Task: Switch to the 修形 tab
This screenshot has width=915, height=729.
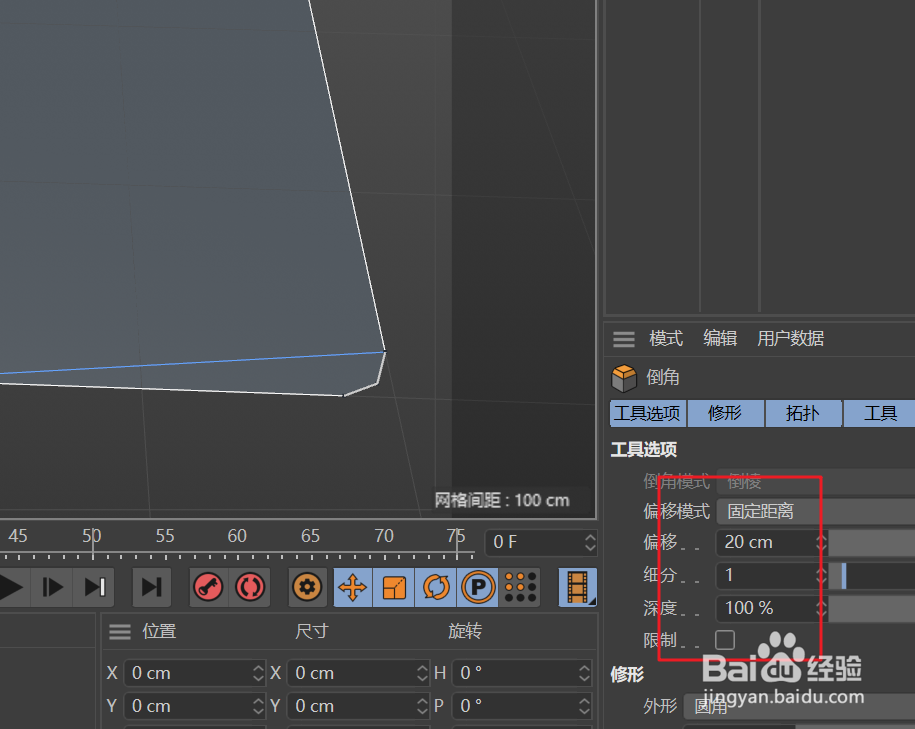Action: click(x=725, y=413)
